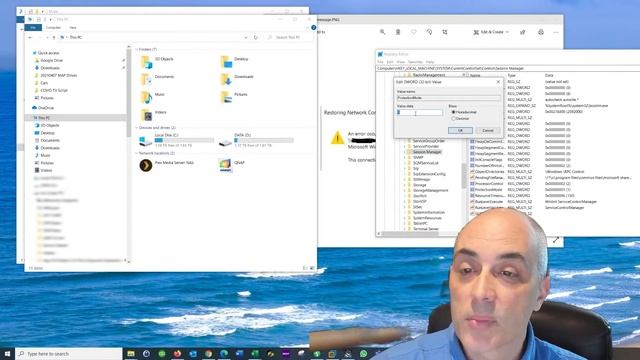Select the DATA (D:) drive
Image resolution: width=640 pixels, height=360 pixels.
click(256, 140)
